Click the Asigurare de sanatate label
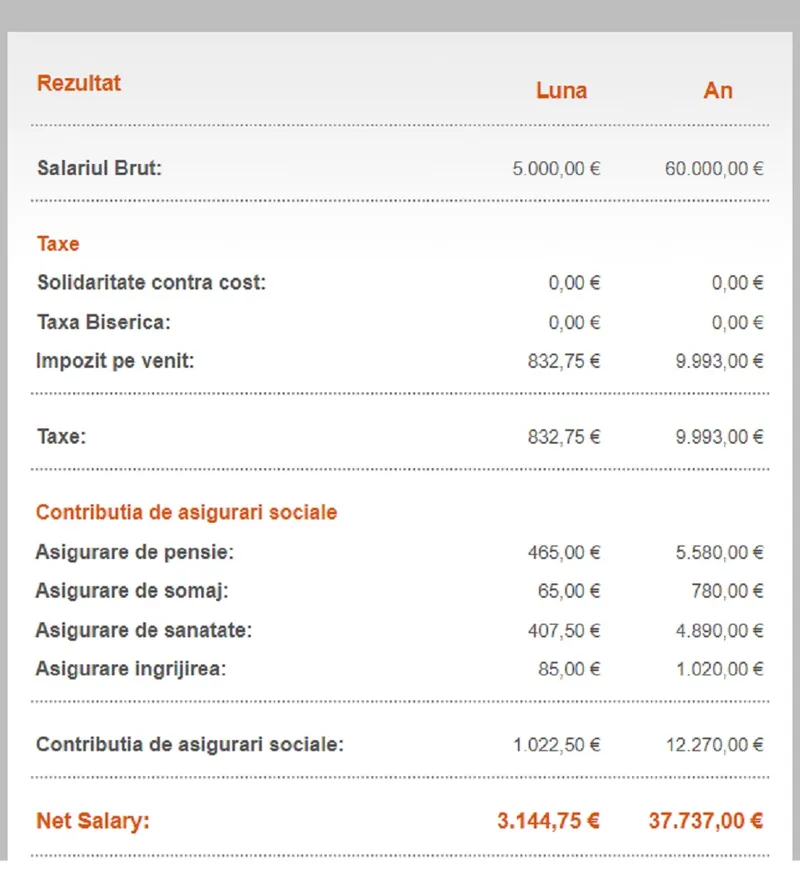 tap(143, 630)
